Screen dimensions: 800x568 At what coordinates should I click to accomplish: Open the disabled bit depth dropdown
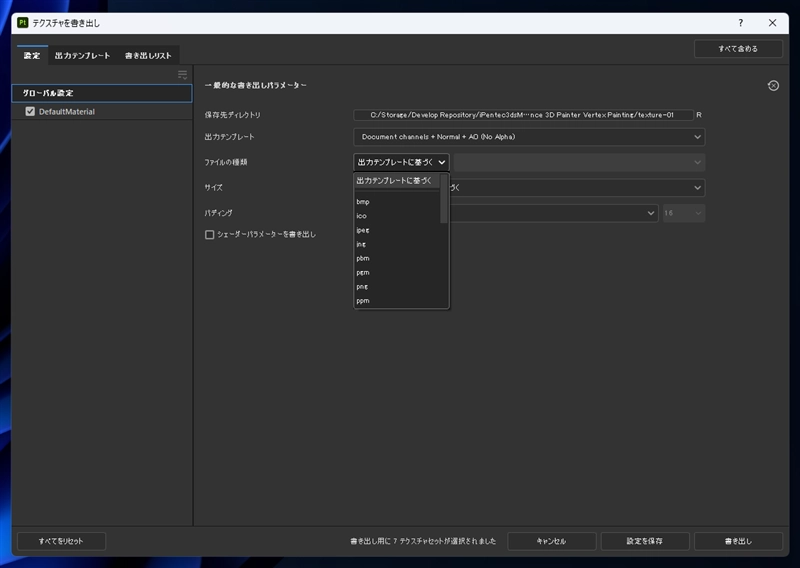(x=580, y=162)
